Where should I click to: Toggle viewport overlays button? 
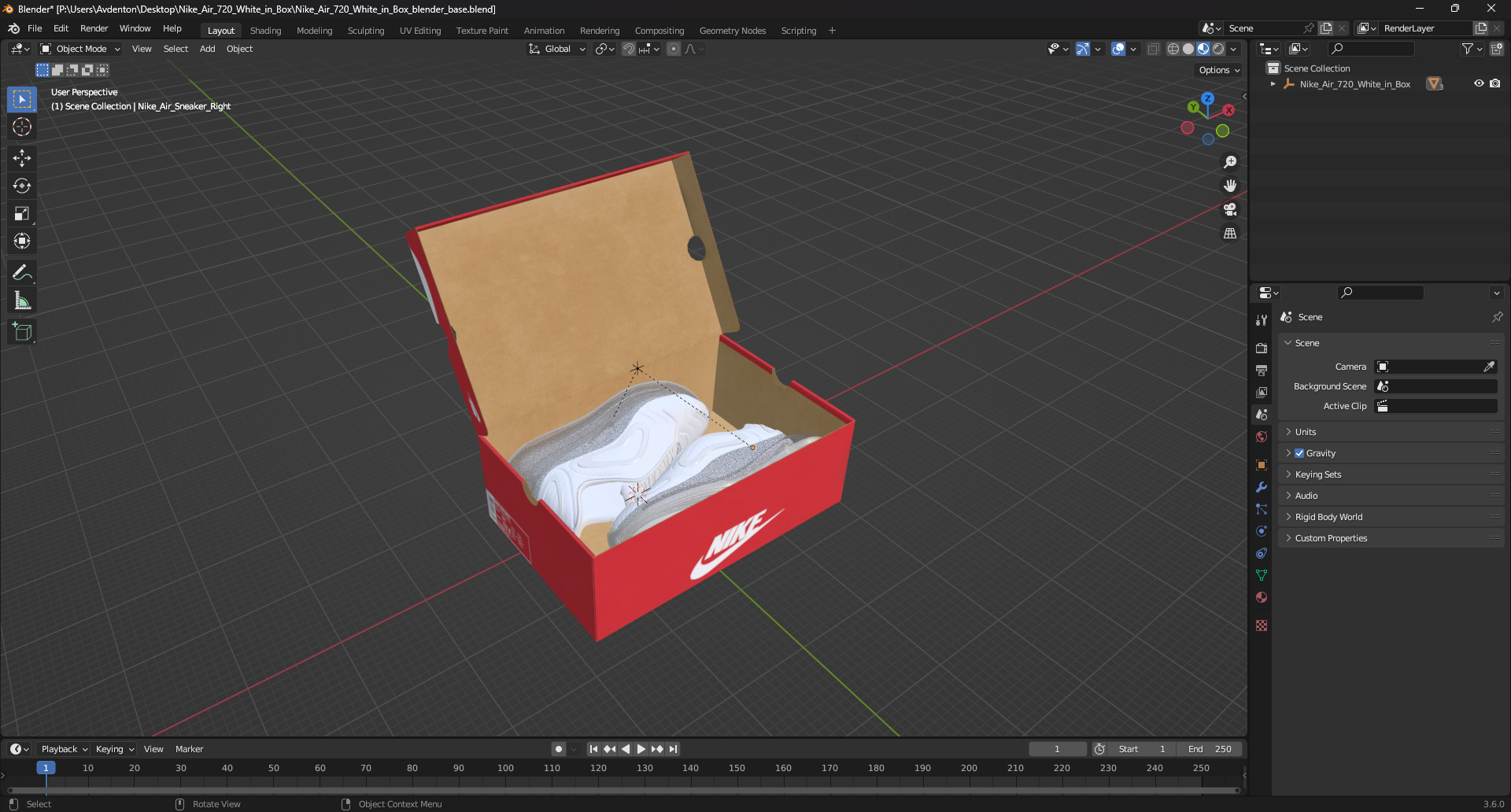tap(1118, 49)
